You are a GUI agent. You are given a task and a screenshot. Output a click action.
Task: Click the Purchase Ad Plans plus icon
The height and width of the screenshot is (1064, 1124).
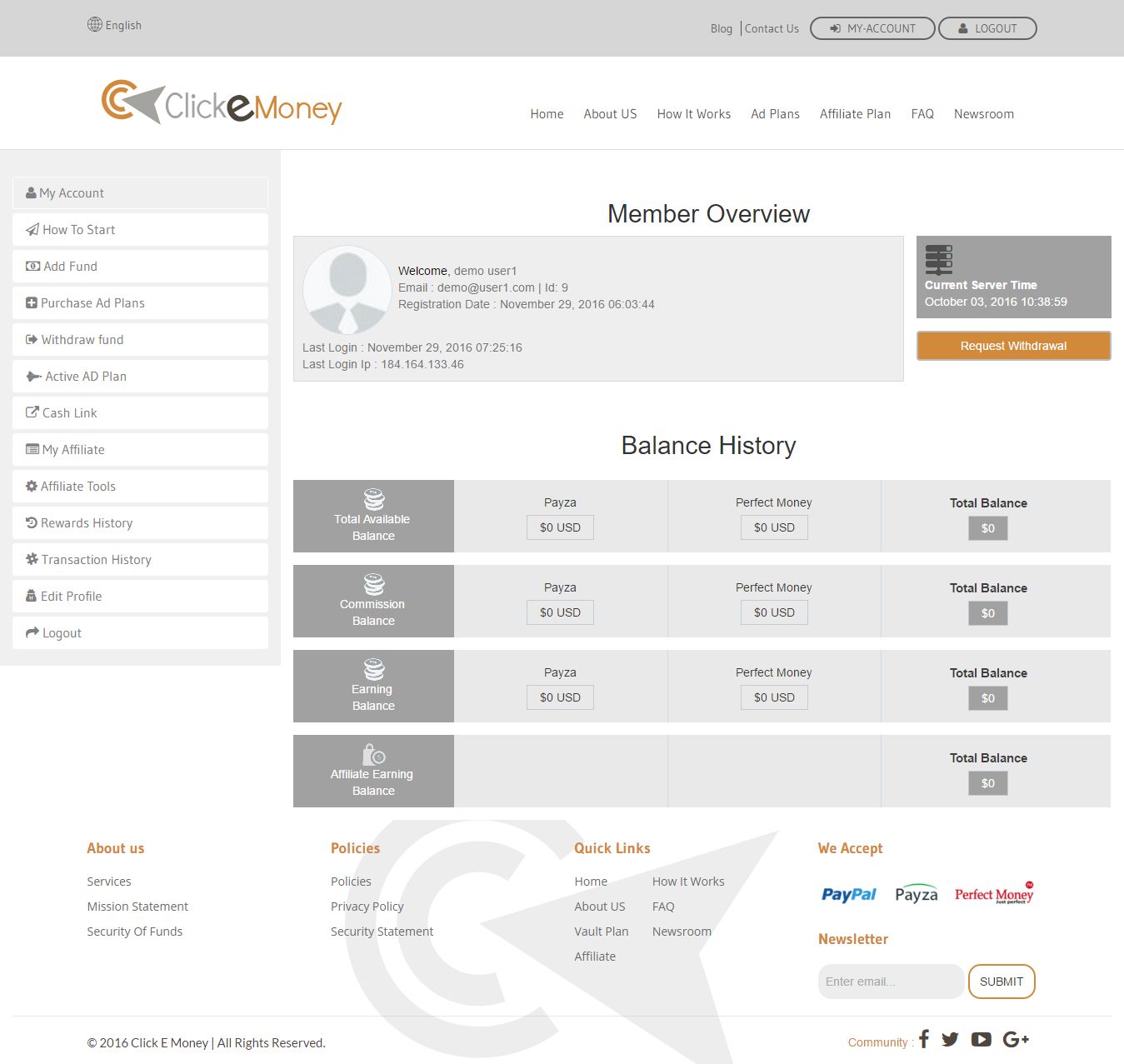pos(32,303)
